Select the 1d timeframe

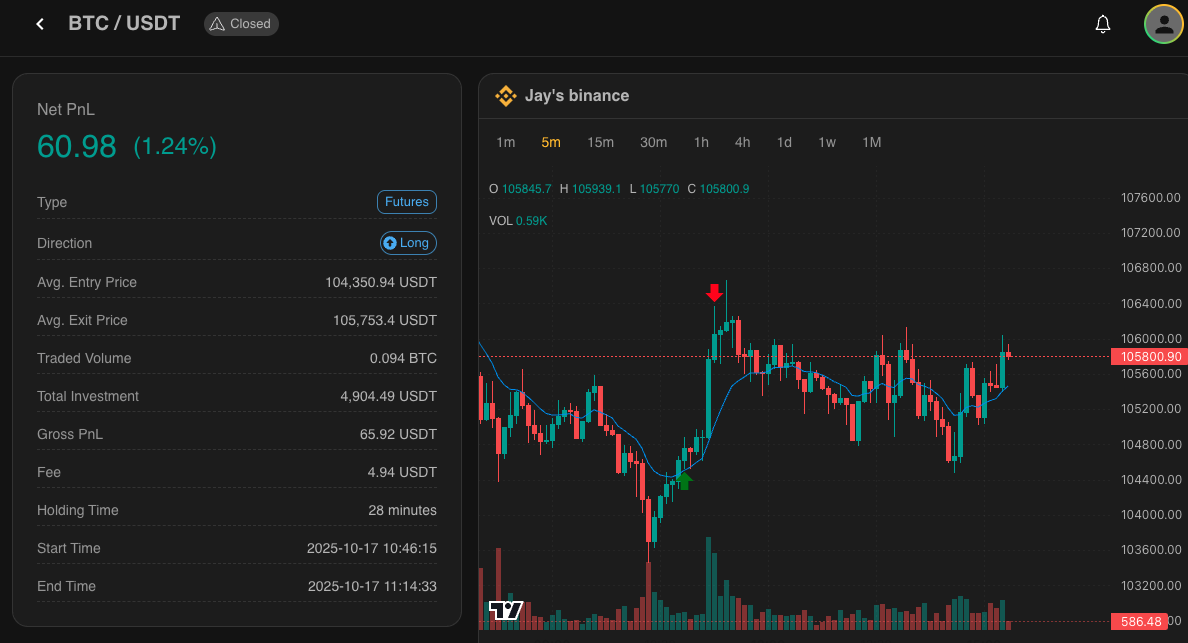[x=784, y=142]
